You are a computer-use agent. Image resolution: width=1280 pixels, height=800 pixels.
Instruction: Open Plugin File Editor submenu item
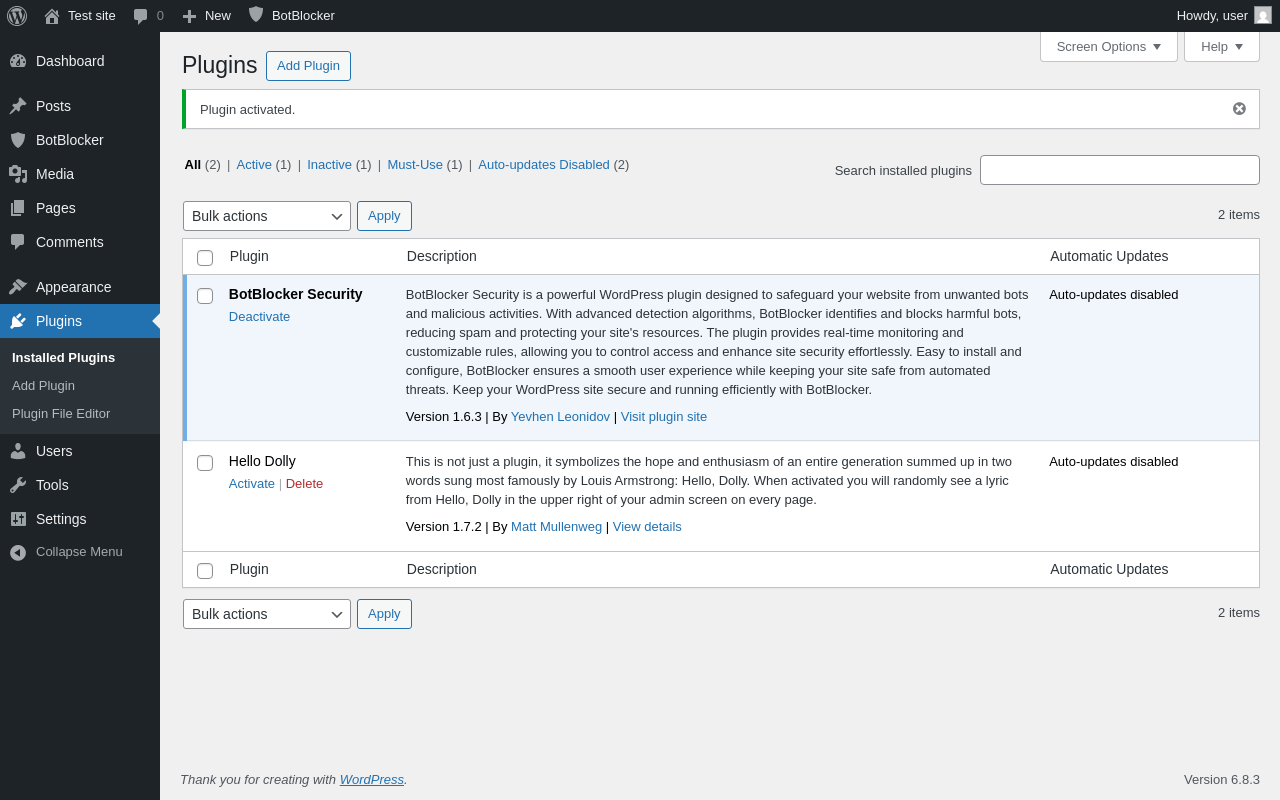61,414
